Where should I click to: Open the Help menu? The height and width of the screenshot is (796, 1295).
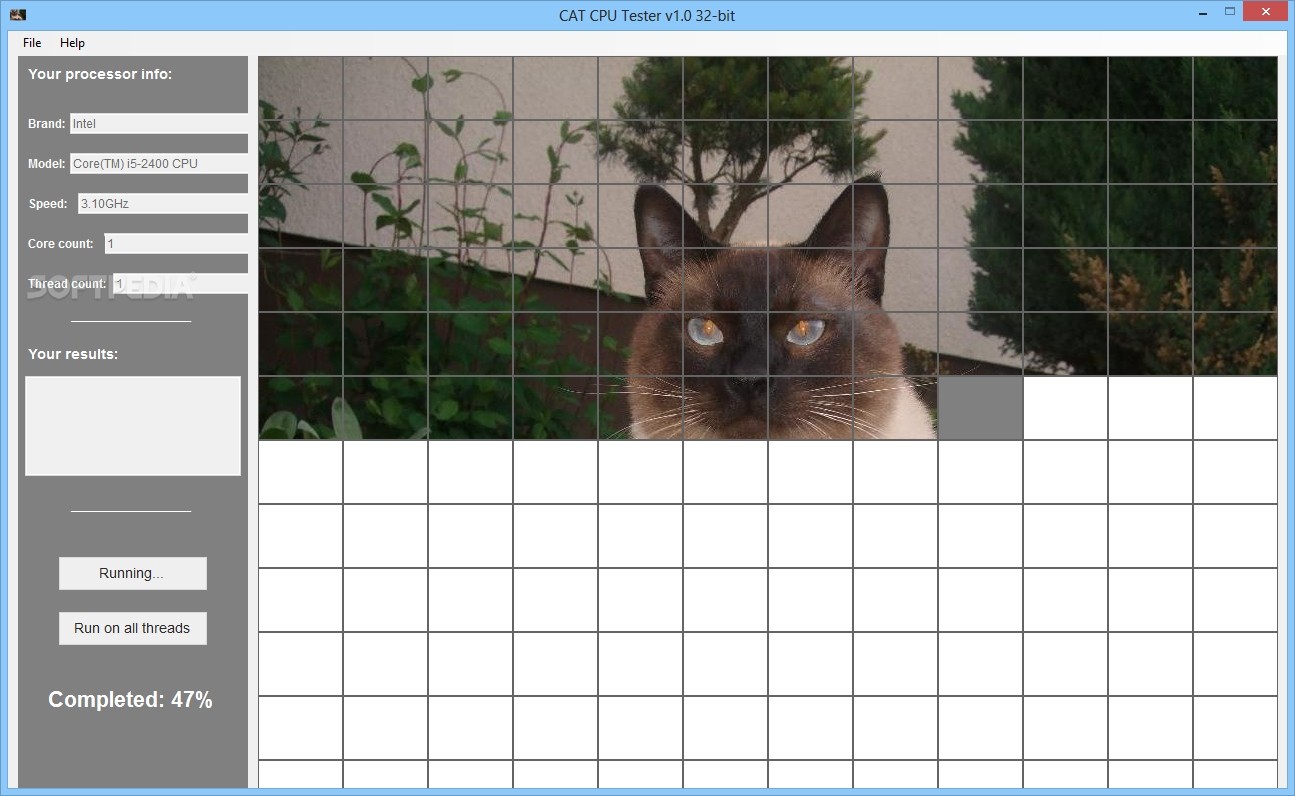[72, 43]
